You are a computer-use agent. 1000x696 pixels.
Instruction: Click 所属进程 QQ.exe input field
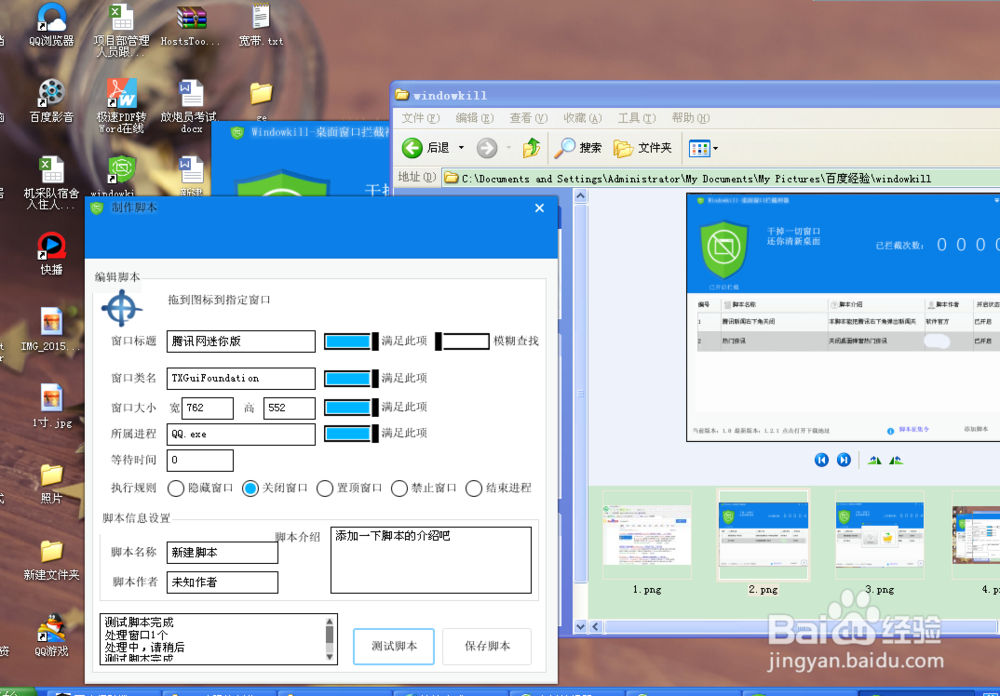click(x=241, y=434)
